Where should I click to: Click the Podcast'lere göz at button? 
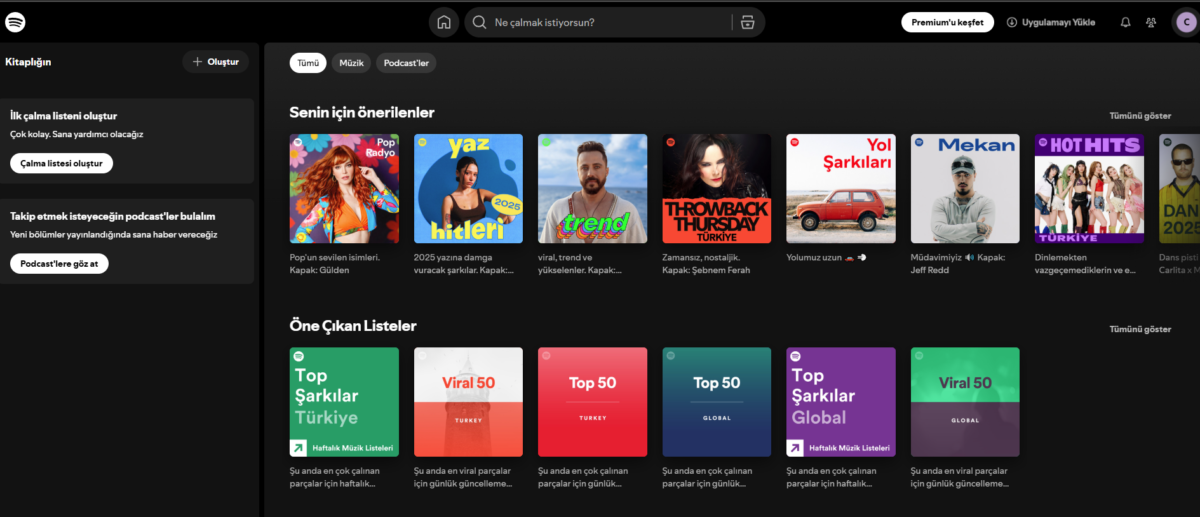tap(59, 264)
